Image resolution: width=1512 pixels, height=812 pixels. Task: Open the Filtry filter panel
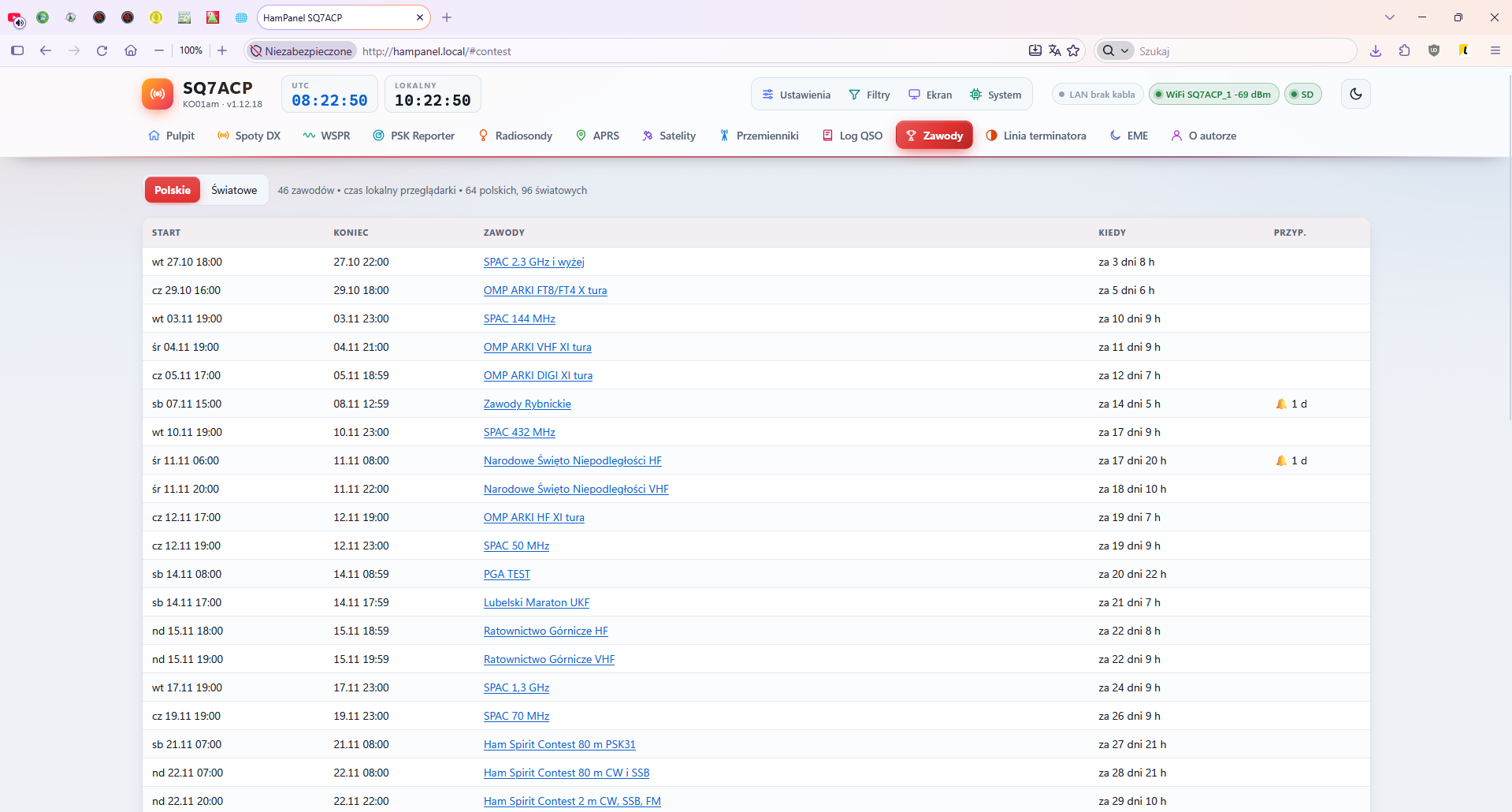coord(869,95)
